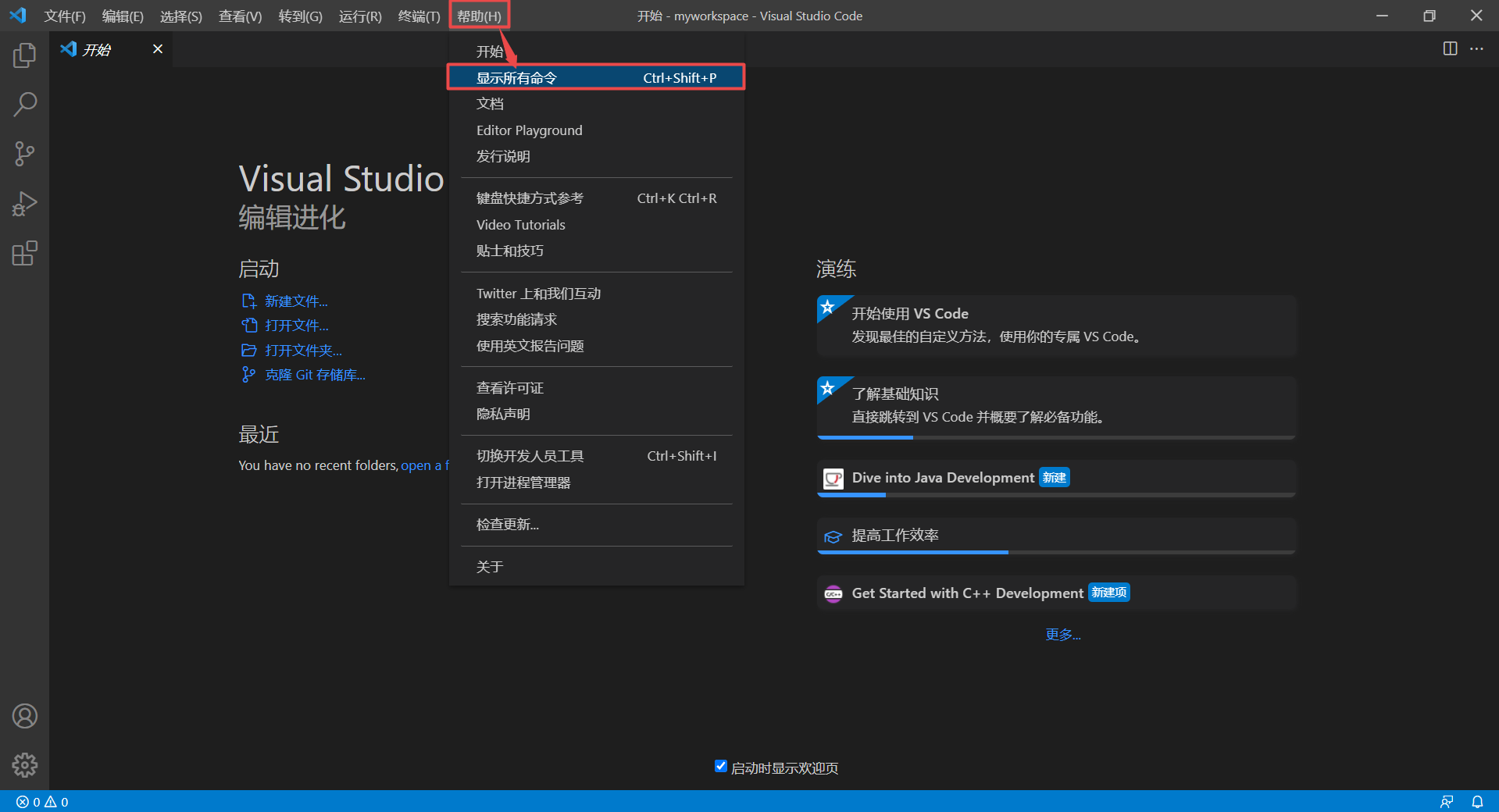Screen dimensions: 1499x812
Task: Open the 选择(S) menu
Action: 180,16
